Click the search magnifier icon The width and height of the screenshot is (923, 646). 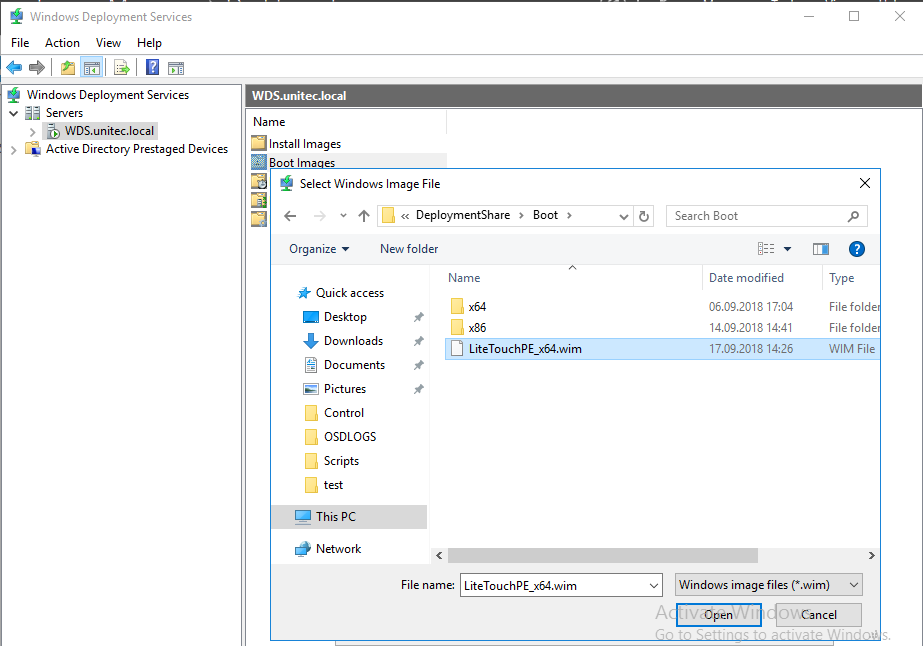pyautogui.click(x=853, y=216)
